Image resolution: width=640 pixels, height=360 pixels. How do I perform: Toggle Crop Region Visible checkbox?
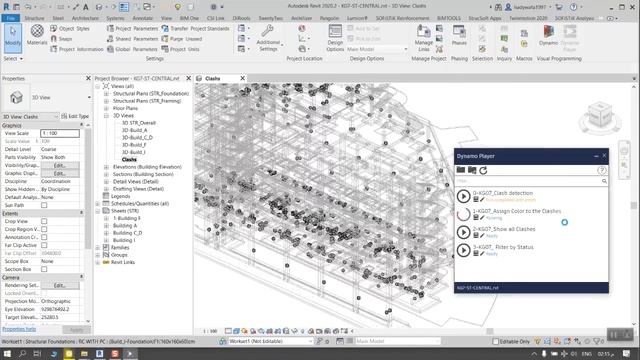pyautogui.click(x=44, y=229)
